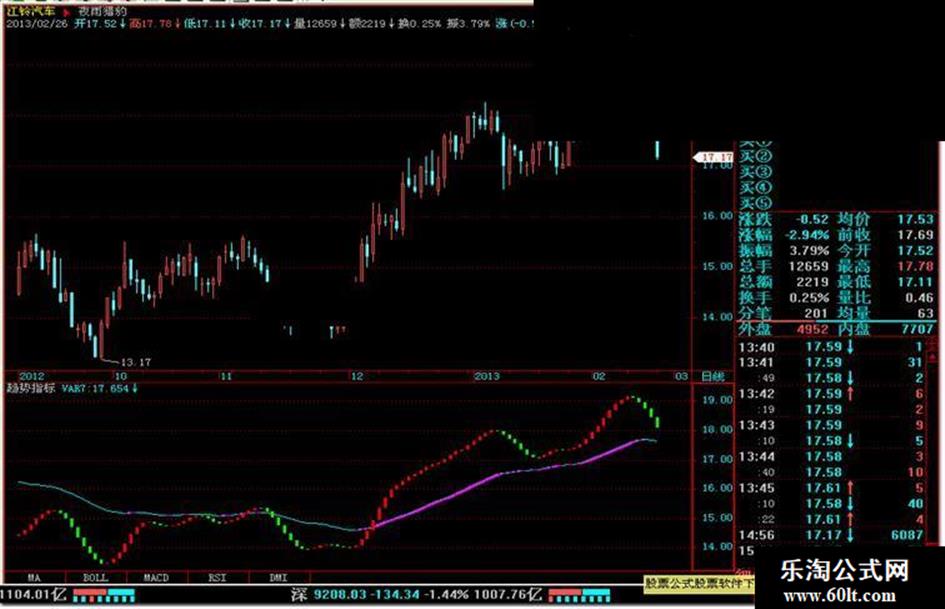Click the 02 month marker on time axis
This screenshot has height=609, width=945.
coord(598,376)
